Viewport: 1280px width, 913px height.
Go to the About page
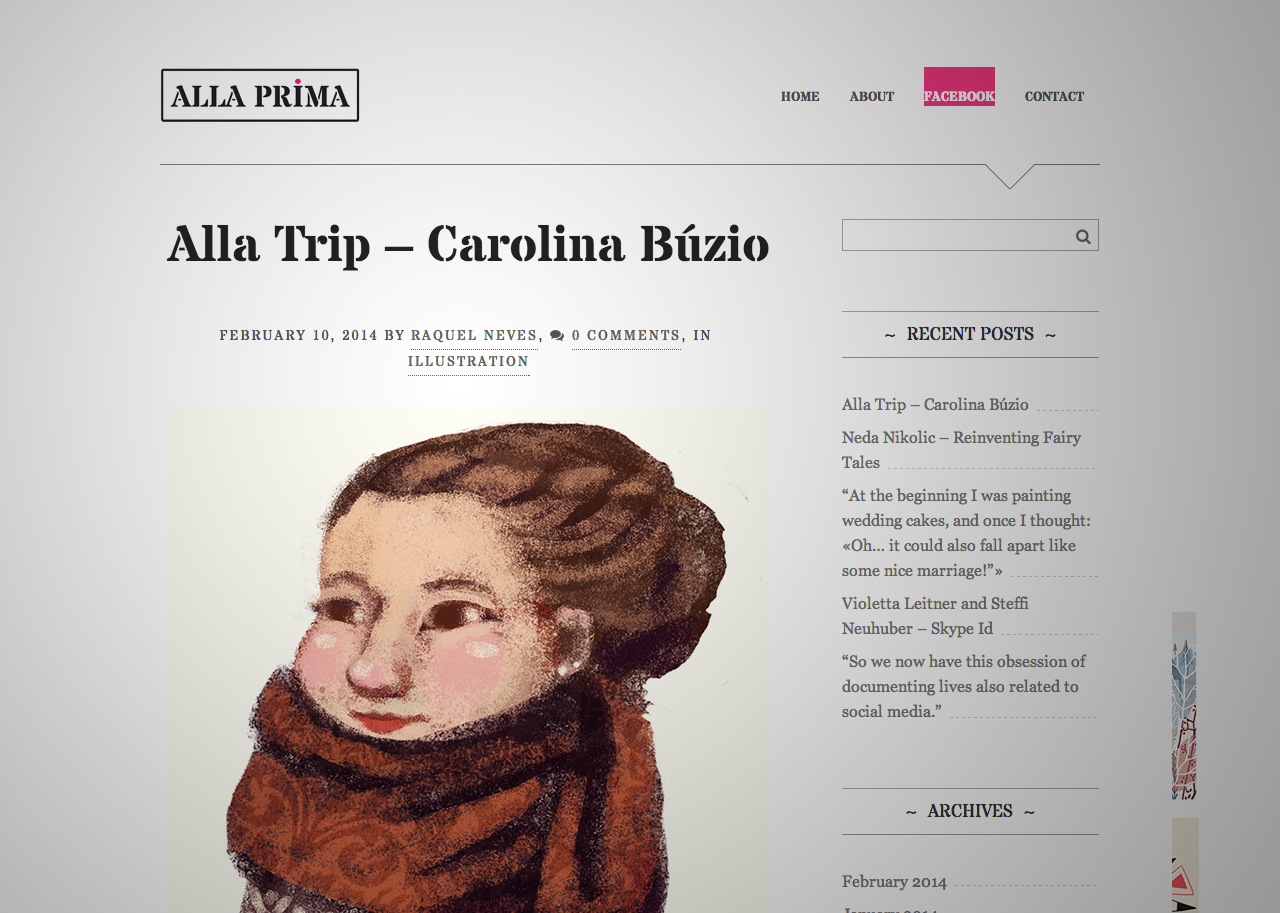pos(872,96)
